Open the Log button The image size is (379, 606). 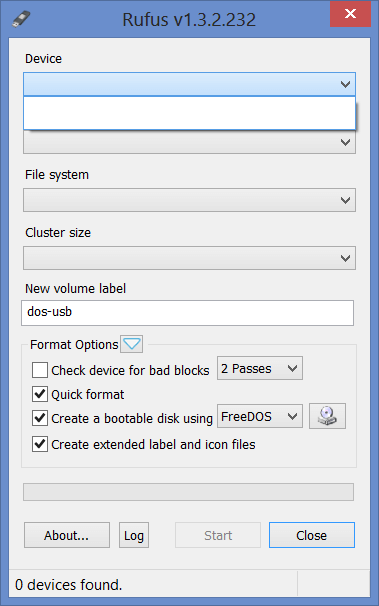pos(134,535)
